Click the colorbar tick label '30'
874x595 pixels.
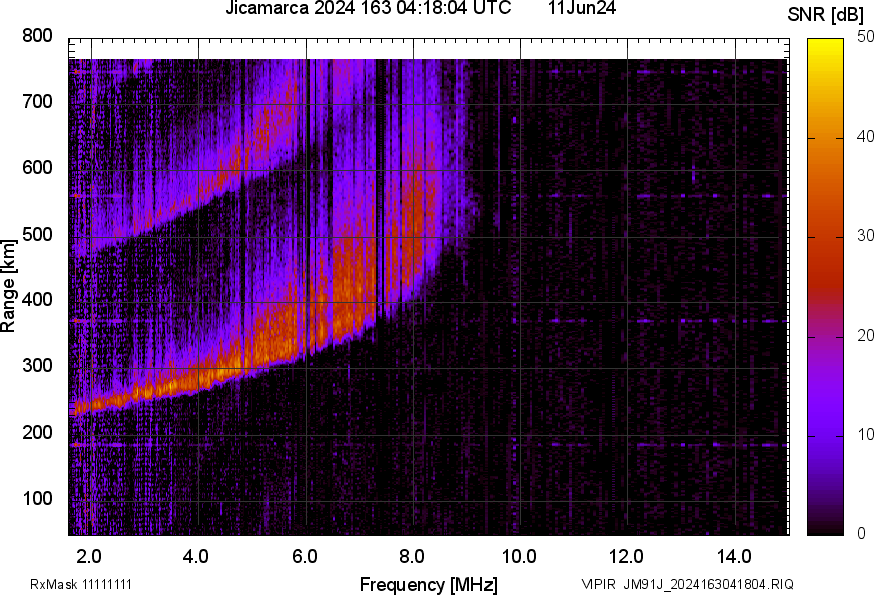pos(865,235)
